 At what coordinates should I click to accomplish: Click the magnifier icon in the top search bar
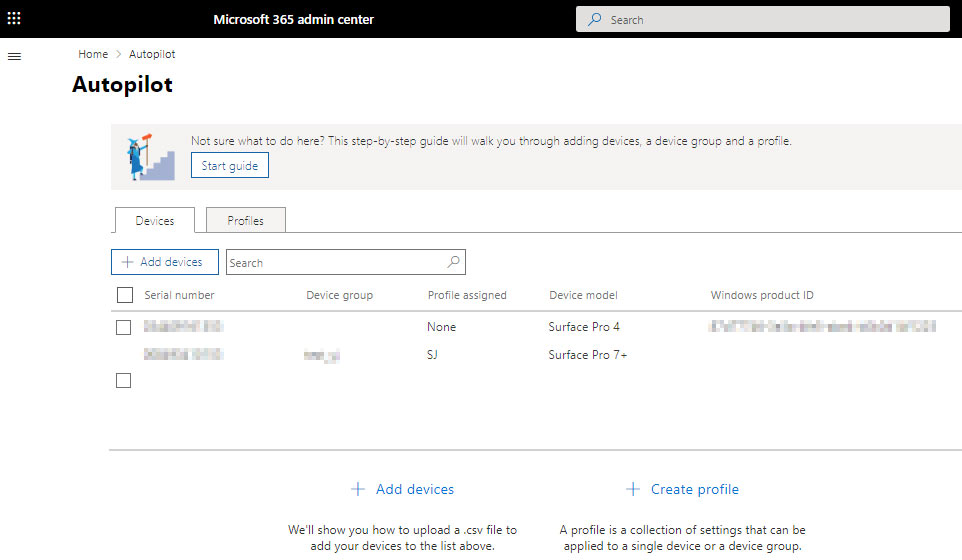click(595, 20)
